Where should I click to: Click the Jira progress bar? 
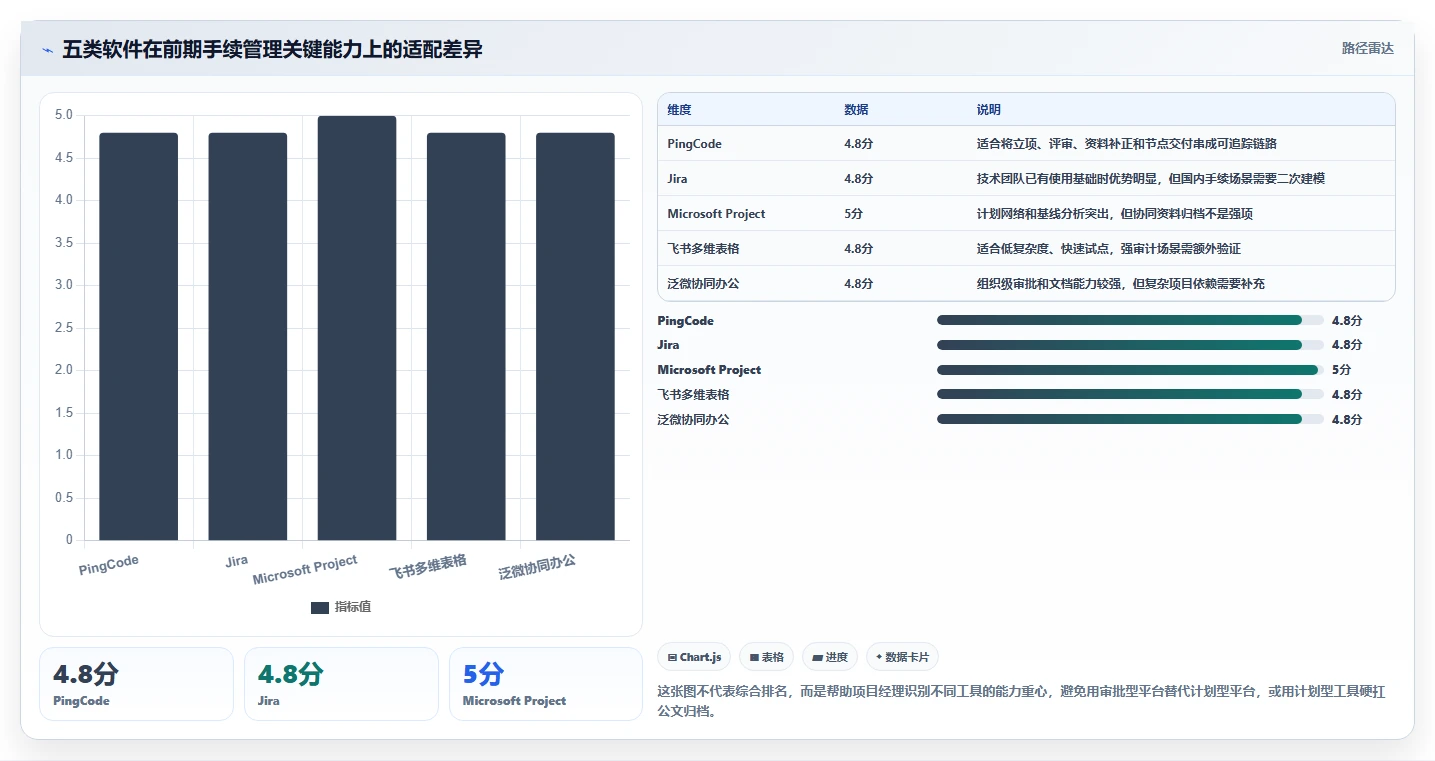point(1130,345)
